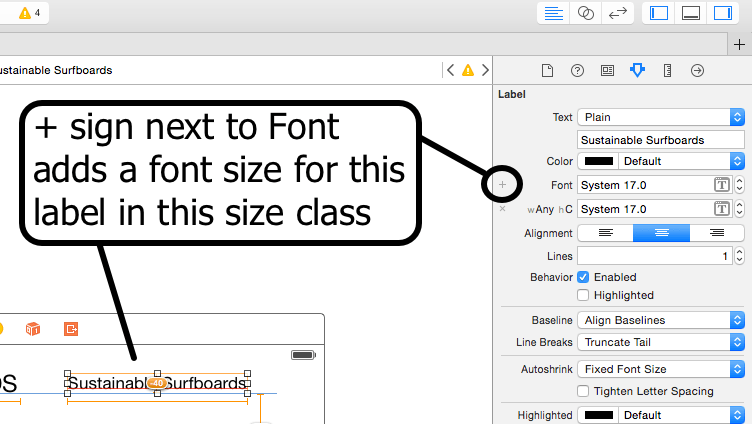Viewport: 752px width, 430px height.
Task: Show the File inspector tab
Action: (547, 70)
